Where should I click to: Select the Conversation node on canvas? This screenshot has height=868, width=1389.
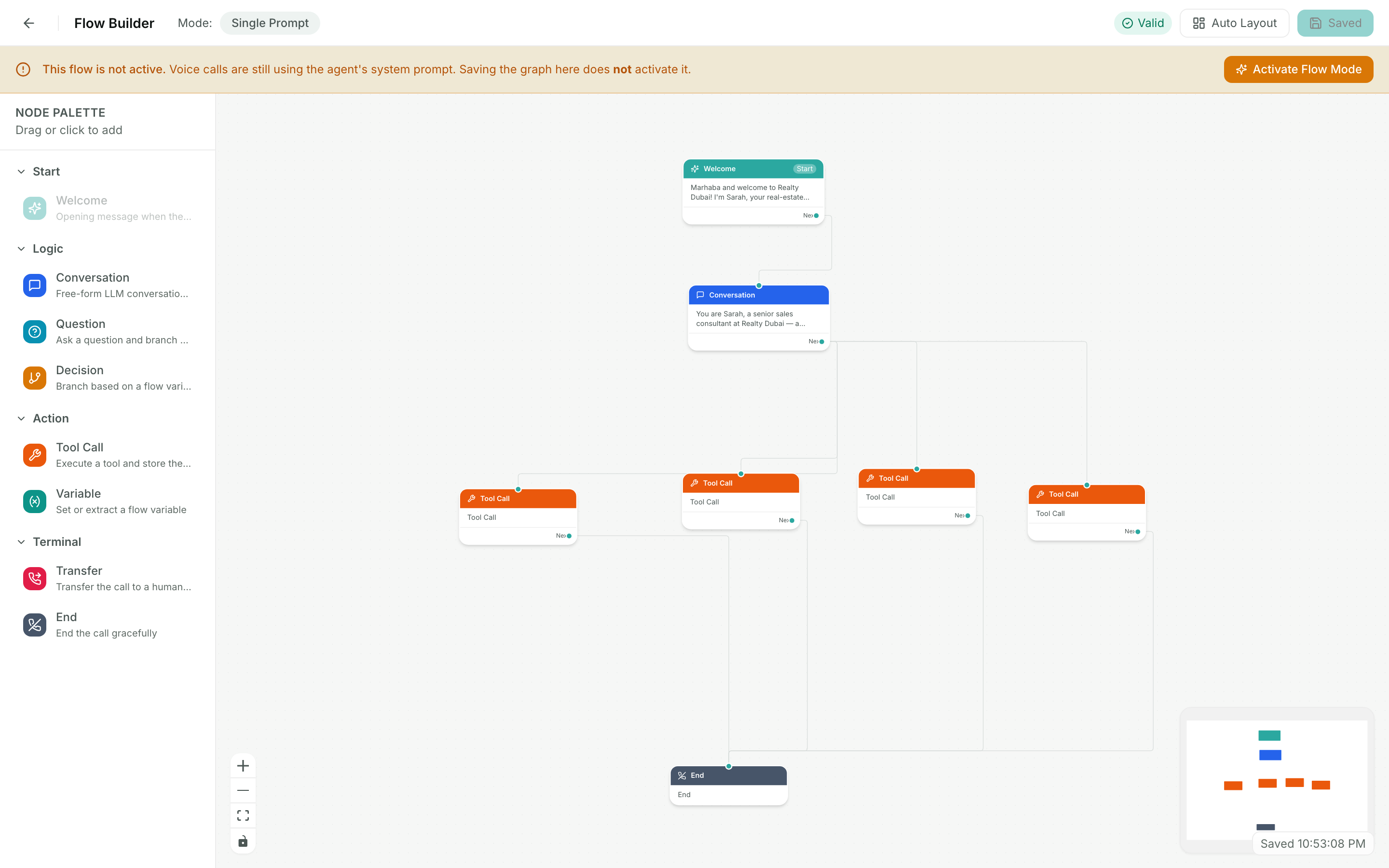758,317
